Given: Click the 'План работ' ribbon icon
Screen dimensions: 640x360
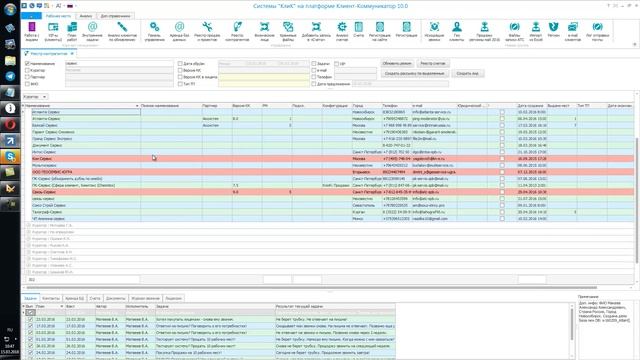Looking at the screenshot, I should point(72,31).
